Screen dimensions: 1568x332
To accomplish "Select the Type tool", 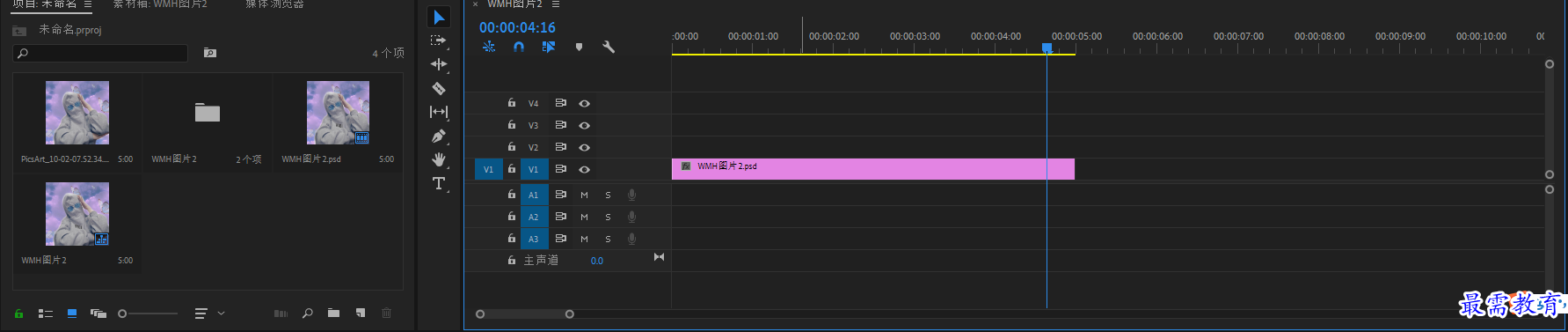I will [x=439, y=183].
